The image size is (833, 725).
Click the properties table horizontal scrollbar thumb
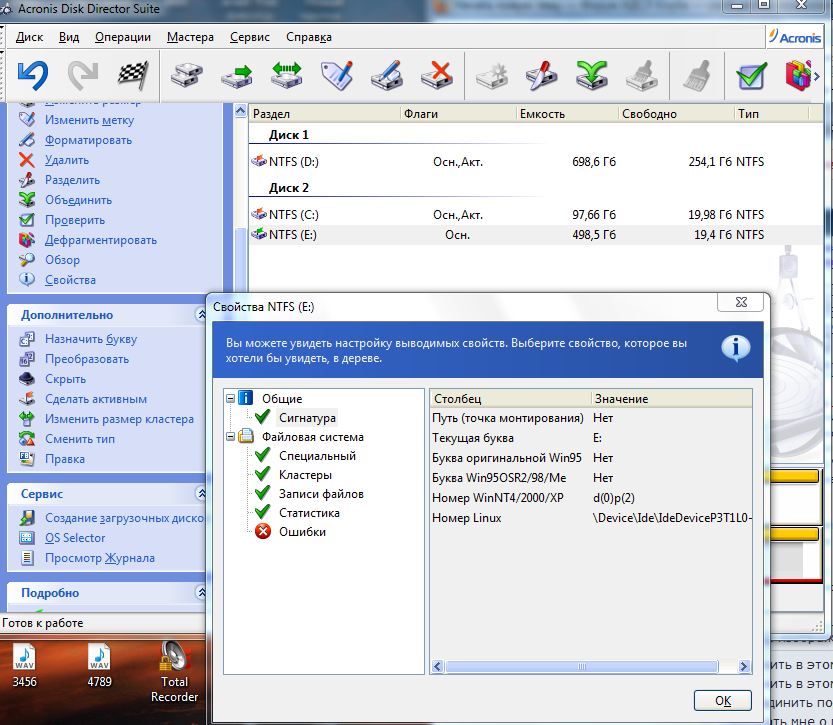(x=582, y=666)
